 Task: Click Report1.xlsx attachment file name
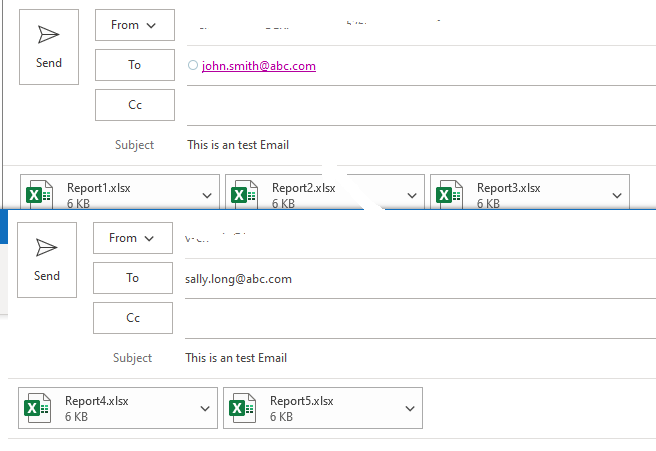pos(99,188)
